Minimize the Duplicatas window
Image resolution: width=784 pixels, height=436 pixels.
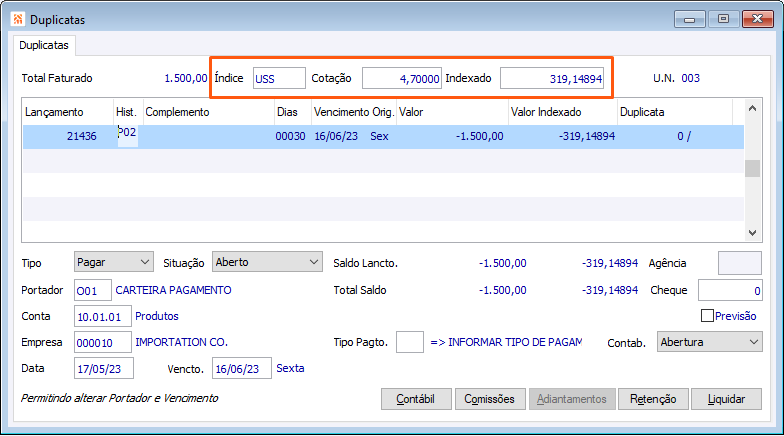pyautogui.click(x=690, y=20)
